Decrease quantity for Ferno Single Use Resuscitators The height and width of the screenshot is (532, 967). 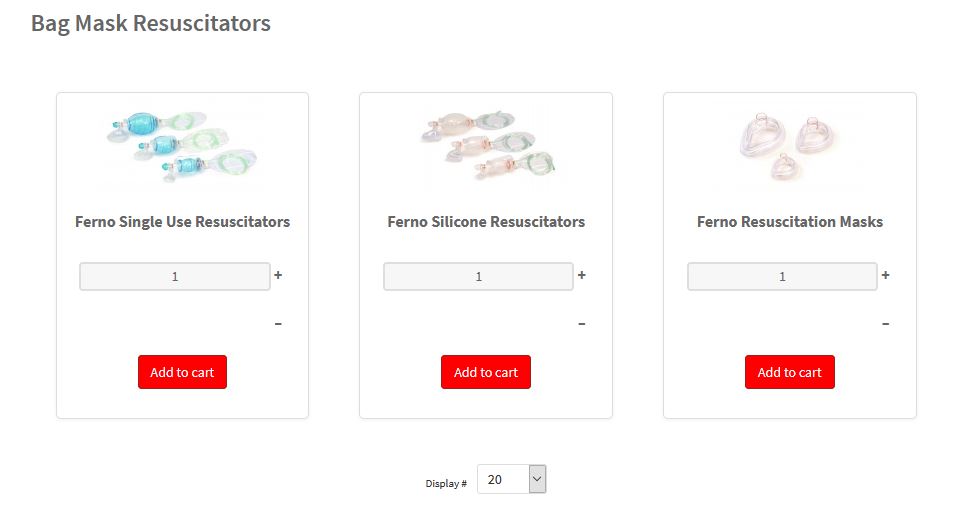pos(278,324)
